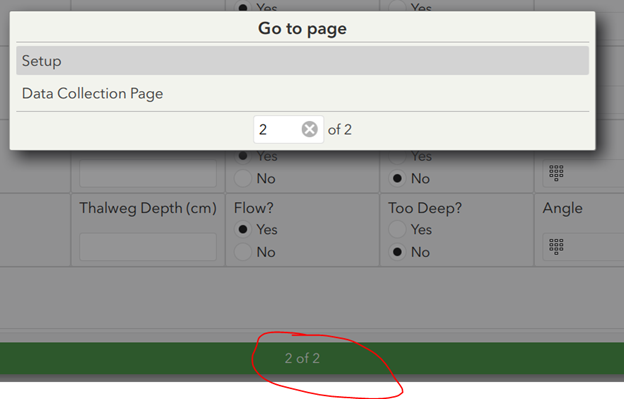Click the Too Deep? question label
The width and height of the screenshot is (624, 399).
pyautogui.click(x=425, y=208)
